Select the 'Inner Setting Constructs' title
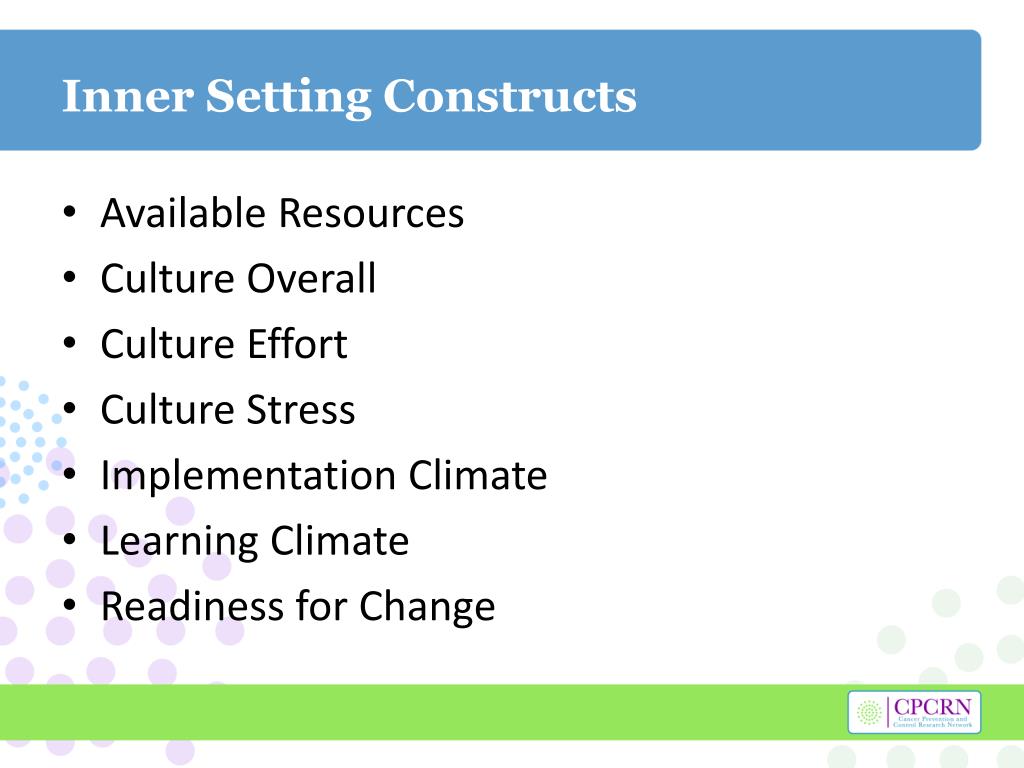 pyautogui.click(x=349, y=97)
